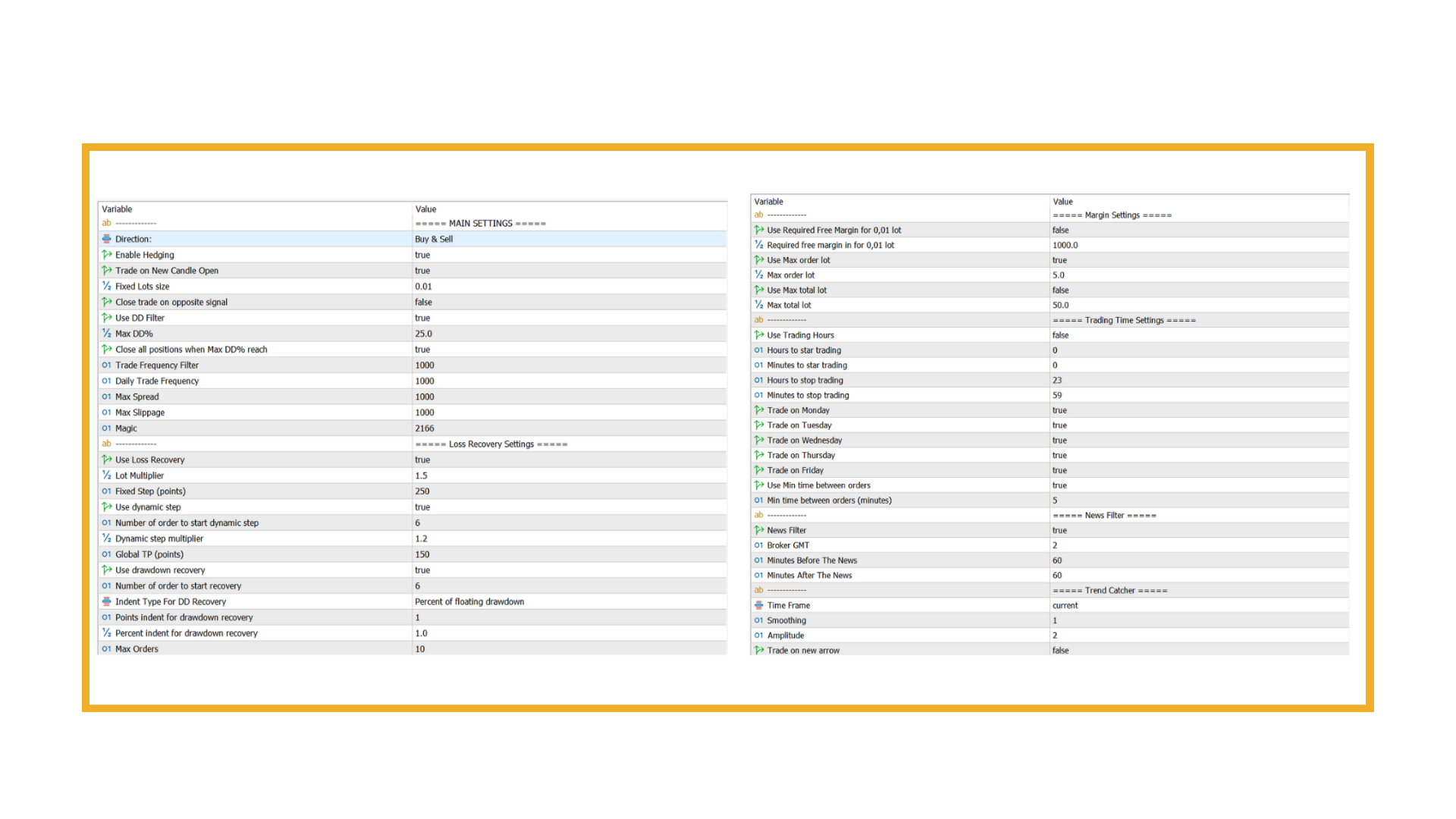Click the Max order lot fraction icon
Viewport: 1456px width, 819px height.
tap(759, 275)
